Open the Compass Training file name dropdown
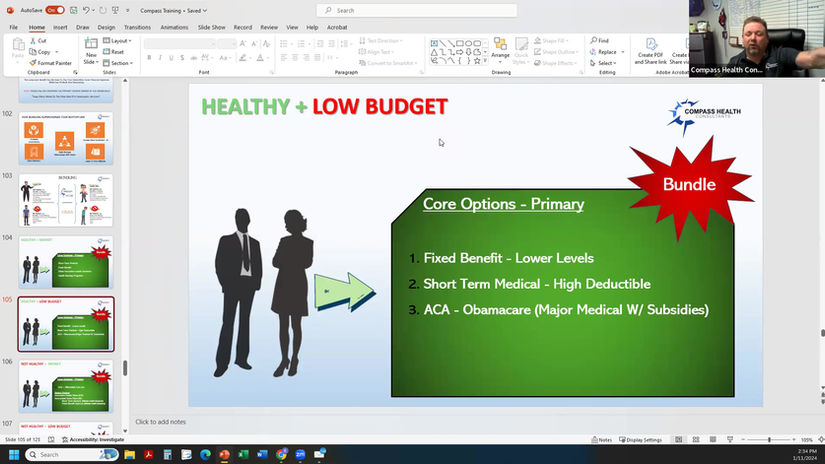 pyautogui.click(x=174, y=11)
